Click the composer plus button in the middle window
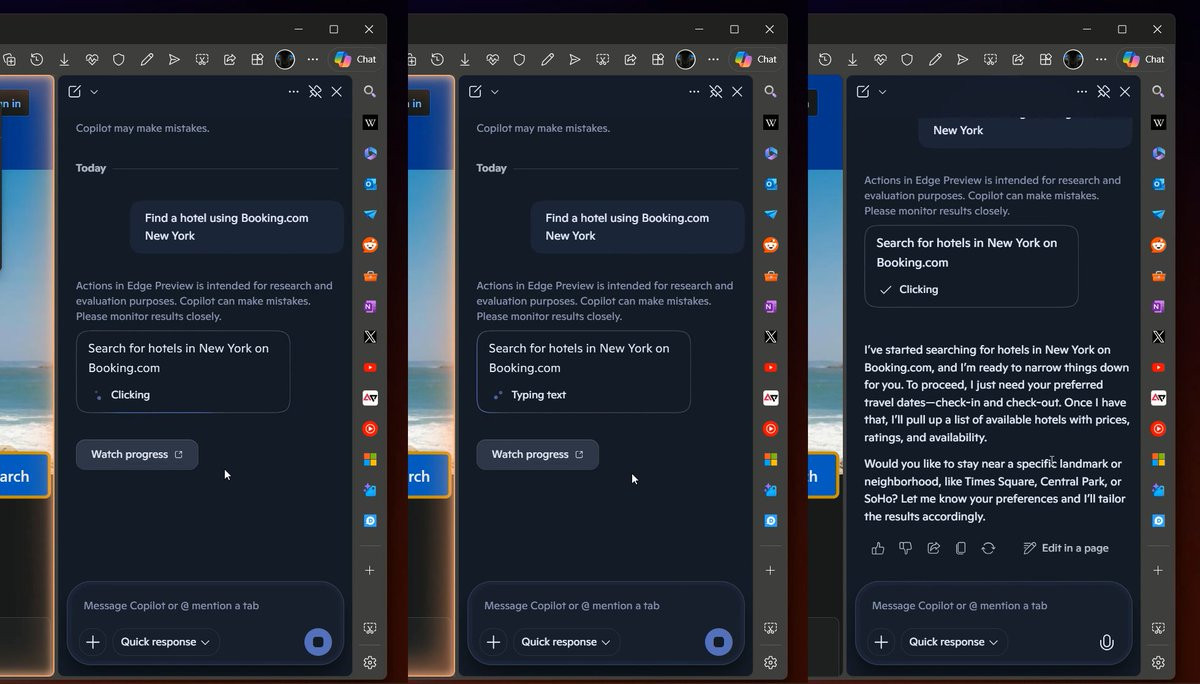 pyautogui.click(x=493, y=642)
